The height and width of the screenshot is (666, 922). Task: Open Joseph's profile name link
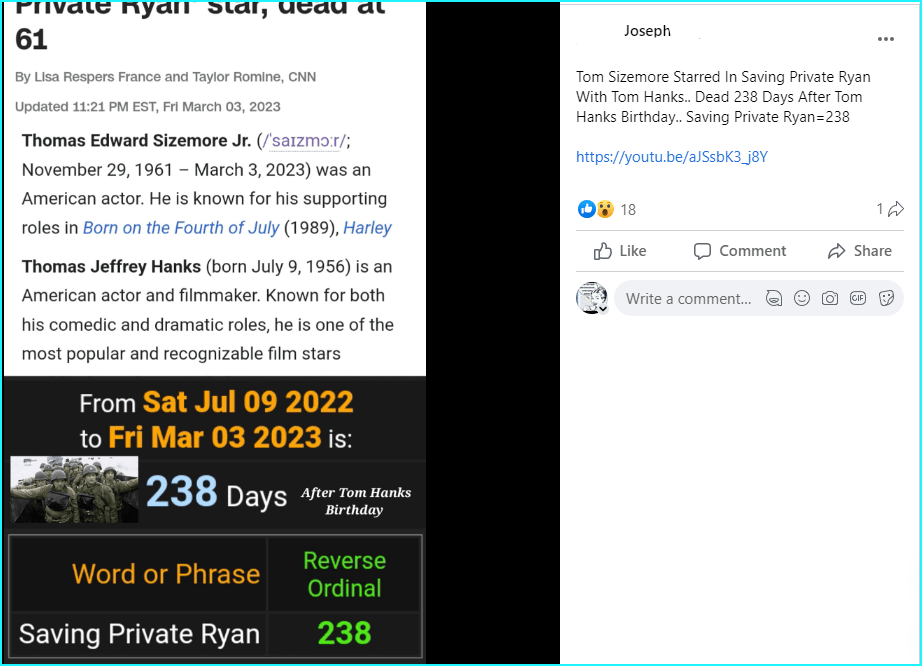coord(647,31)
